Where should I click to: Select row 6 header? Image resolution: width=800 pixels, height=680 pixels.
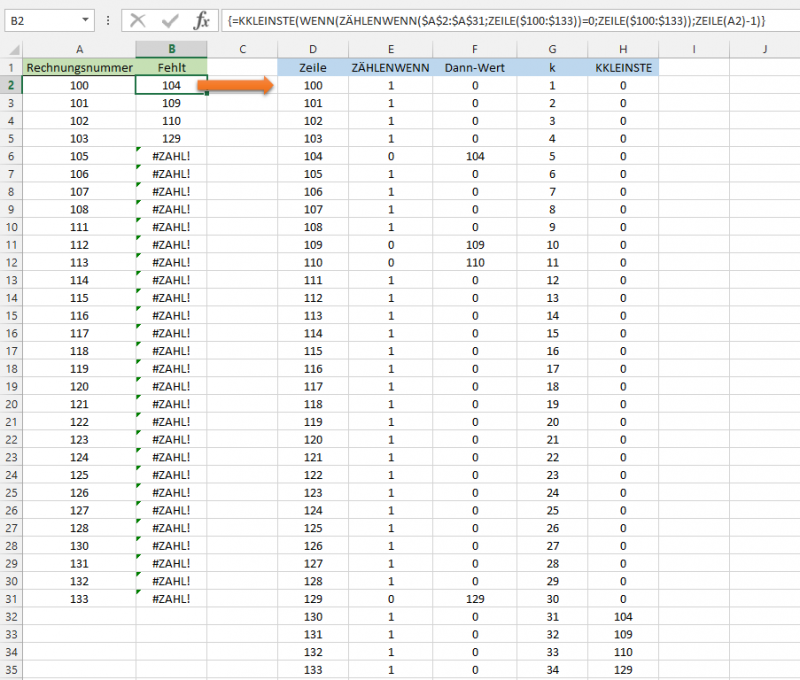click(10, 156)
